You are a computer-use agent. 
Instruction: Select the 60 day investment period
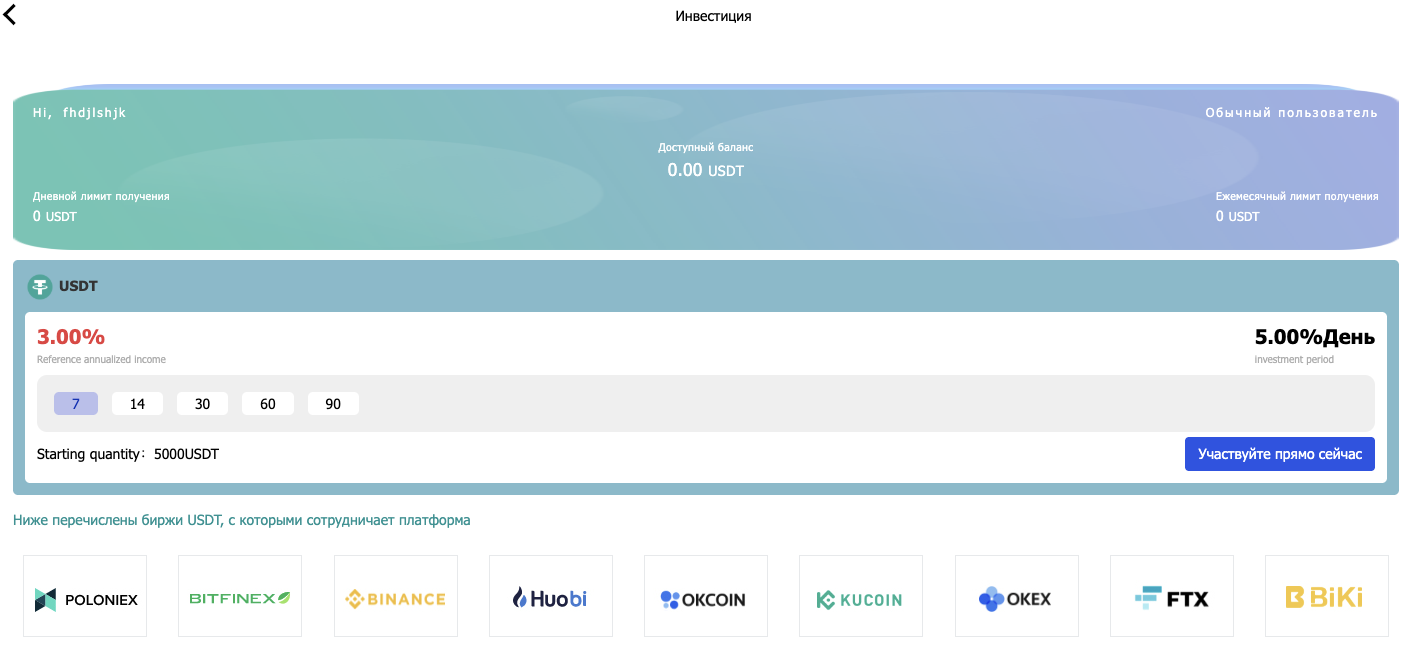(x=268, y=404)
